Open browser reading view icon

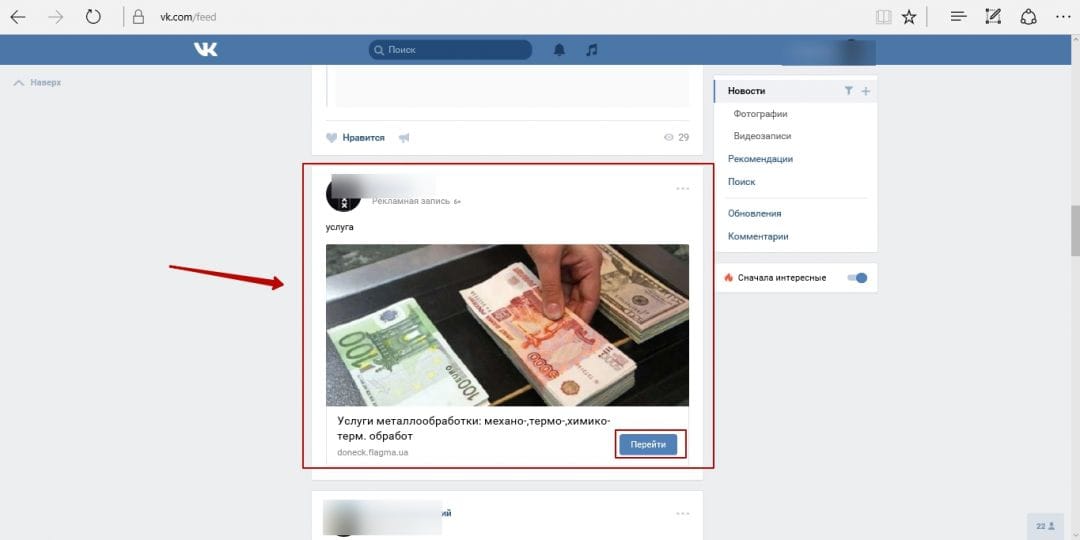883,16
